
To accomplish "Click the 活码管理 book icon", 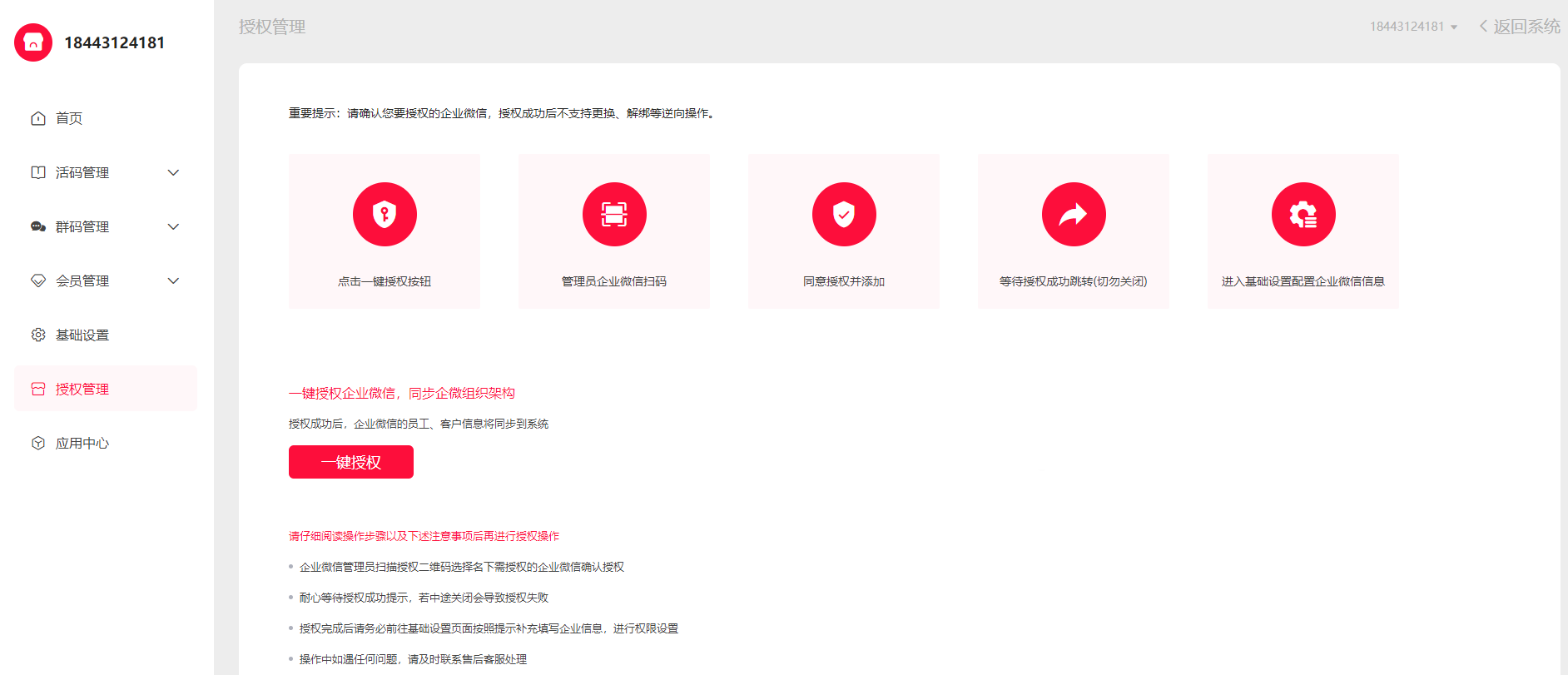I will pos(38,172).
